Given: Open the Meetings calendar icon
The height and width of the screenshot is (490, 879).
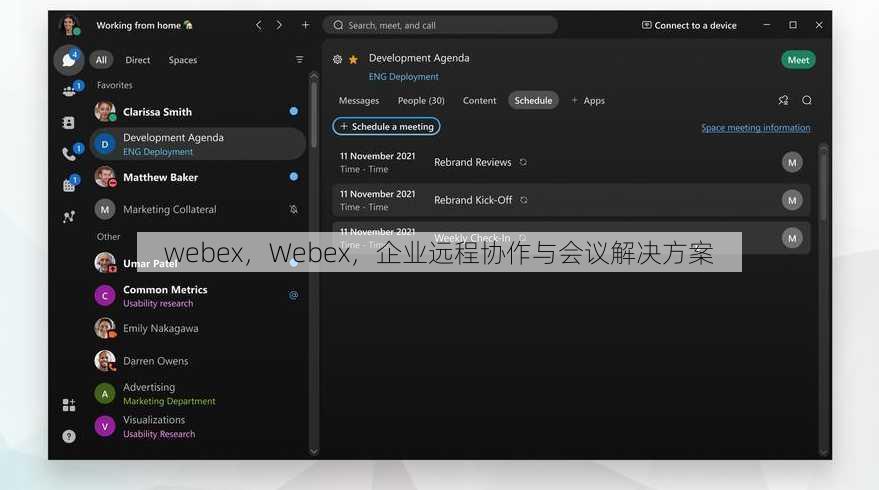Looking at the screenshot, I should (69, 185).
